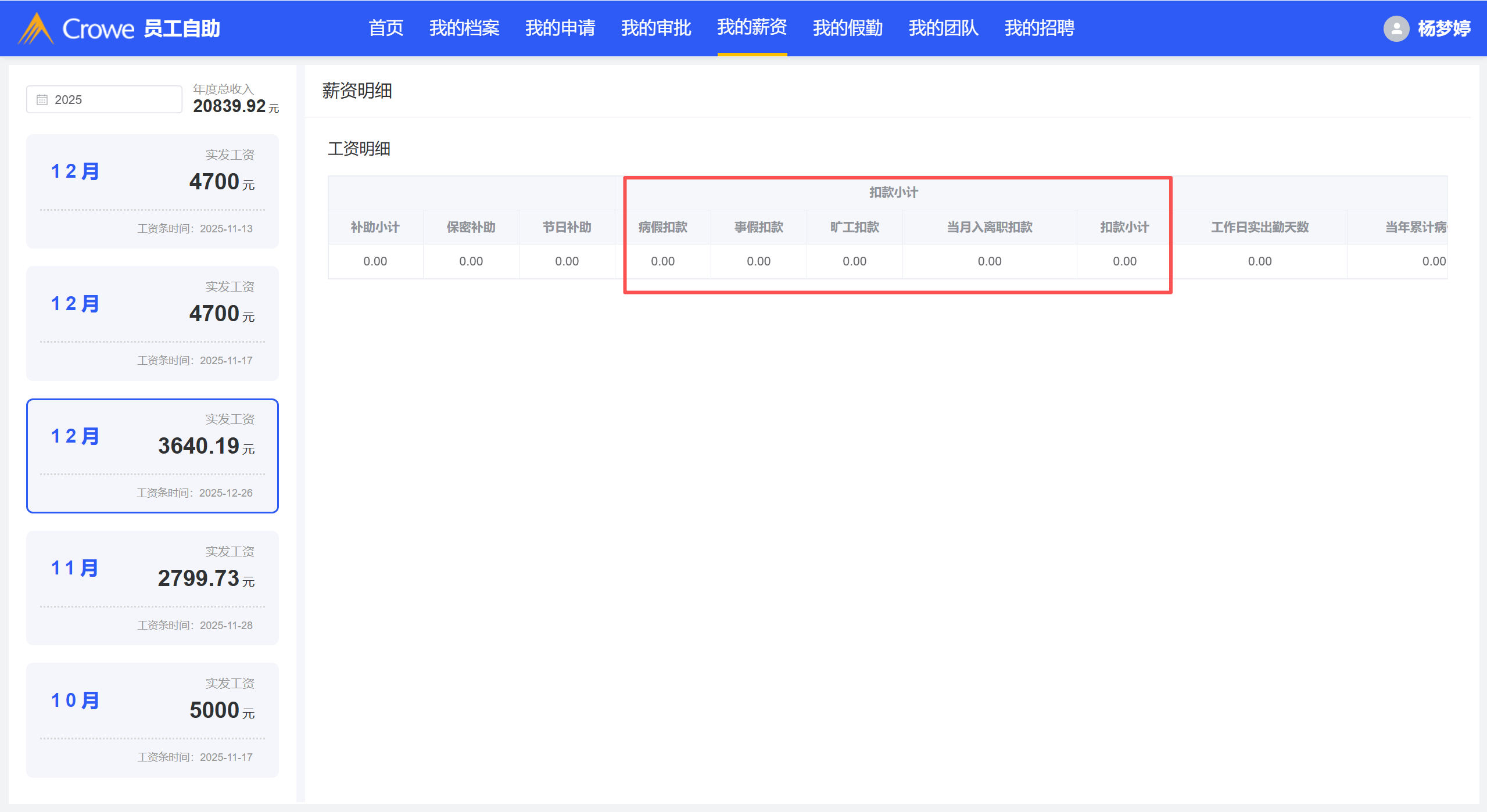Viewport: 1487px width, 812px height.
Task: Select December payslip dated 2025-11-17
Action: [x=152, y=324]
